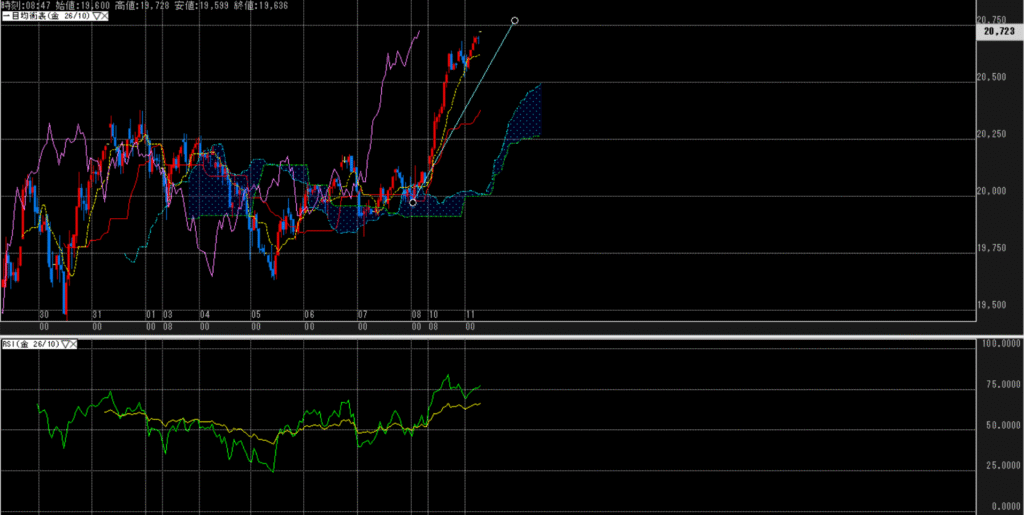Select the trendline's upper endpoint circle handle
1024x515 pixels.
click(515, 20)
